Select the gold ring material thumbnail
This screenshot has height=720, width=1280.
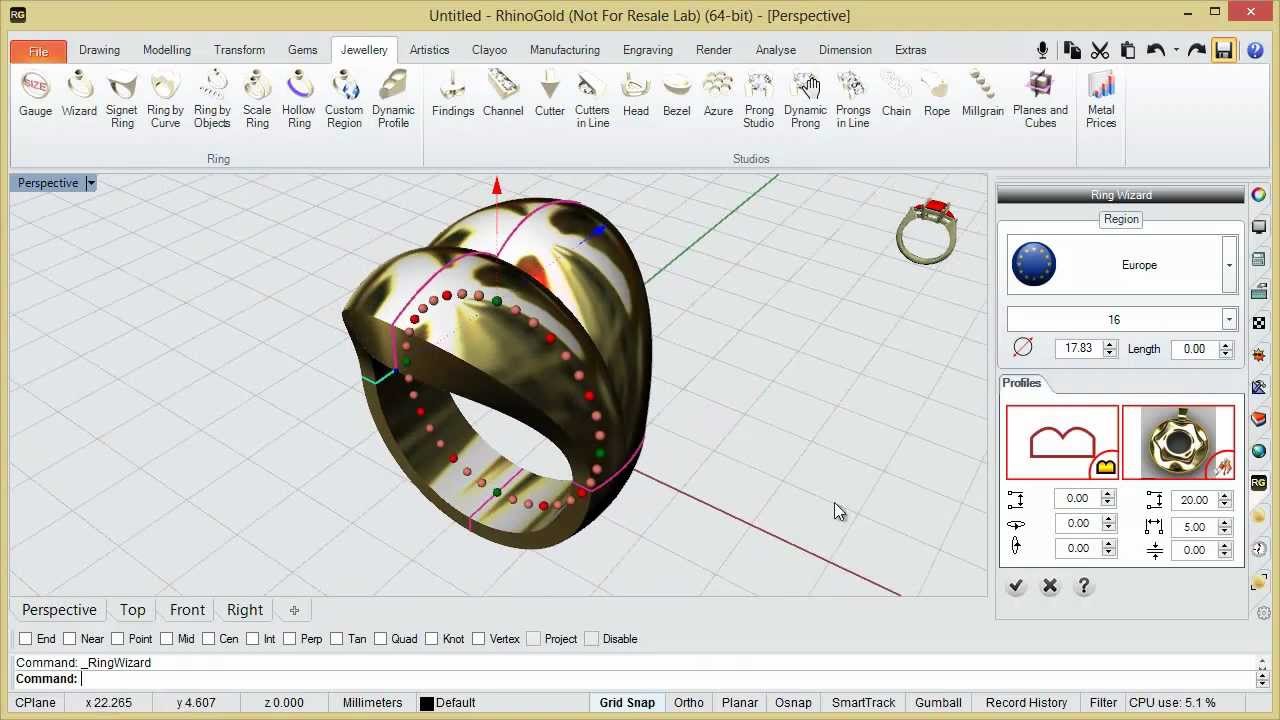coord(1178,443)
